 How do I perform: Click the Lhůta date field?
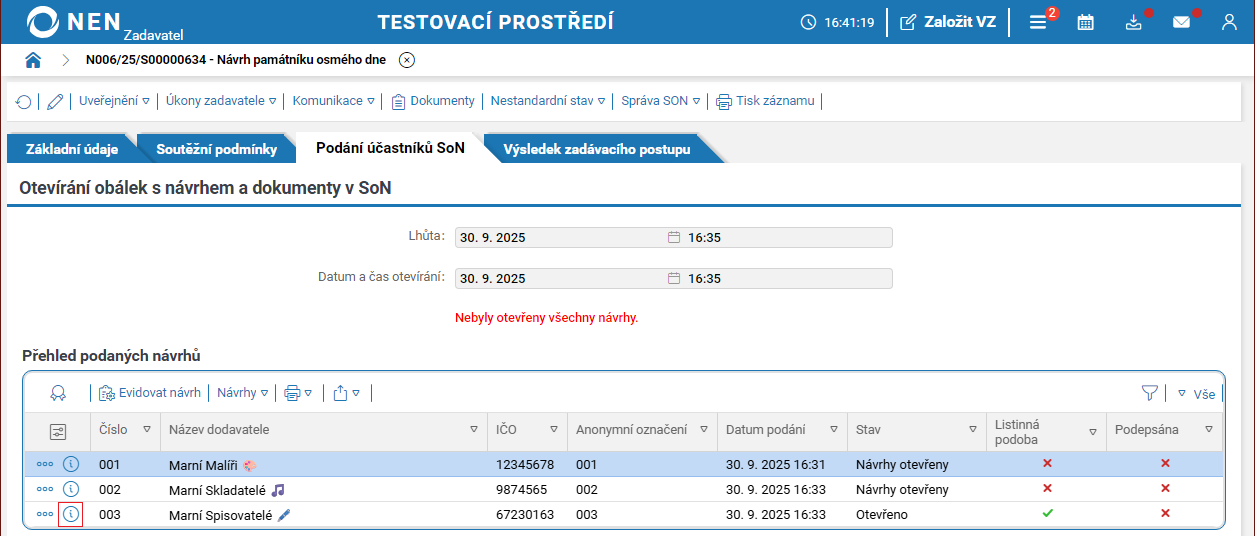tap(673, 238)
